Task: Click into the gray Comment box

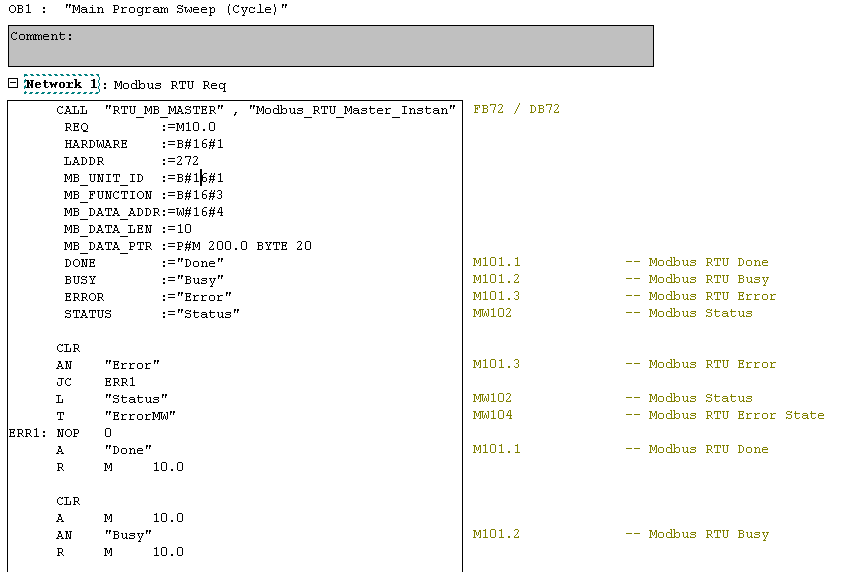Action: [330, 46]
